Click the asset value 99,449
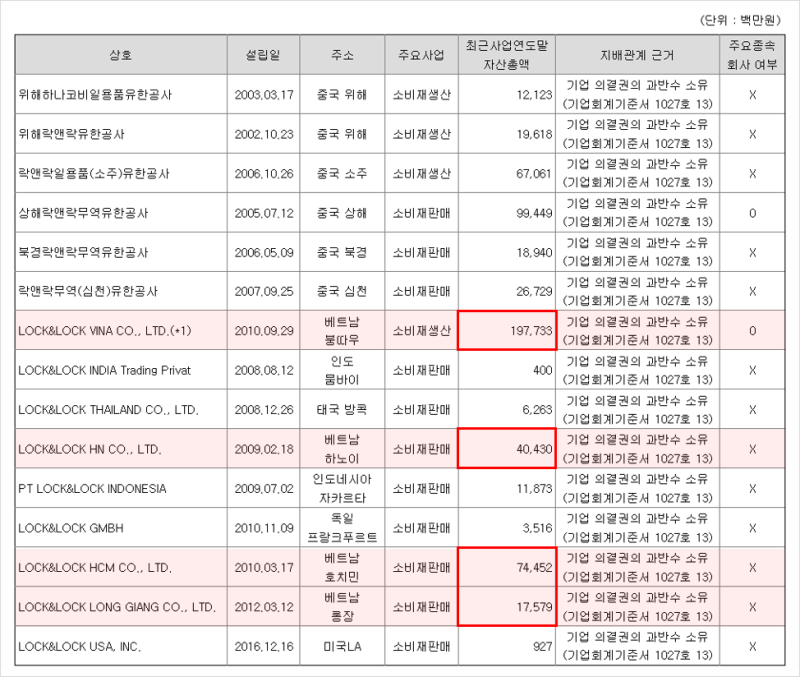Image resolution: width=800 pixels, height=677 pixels. tap(534, 213)
